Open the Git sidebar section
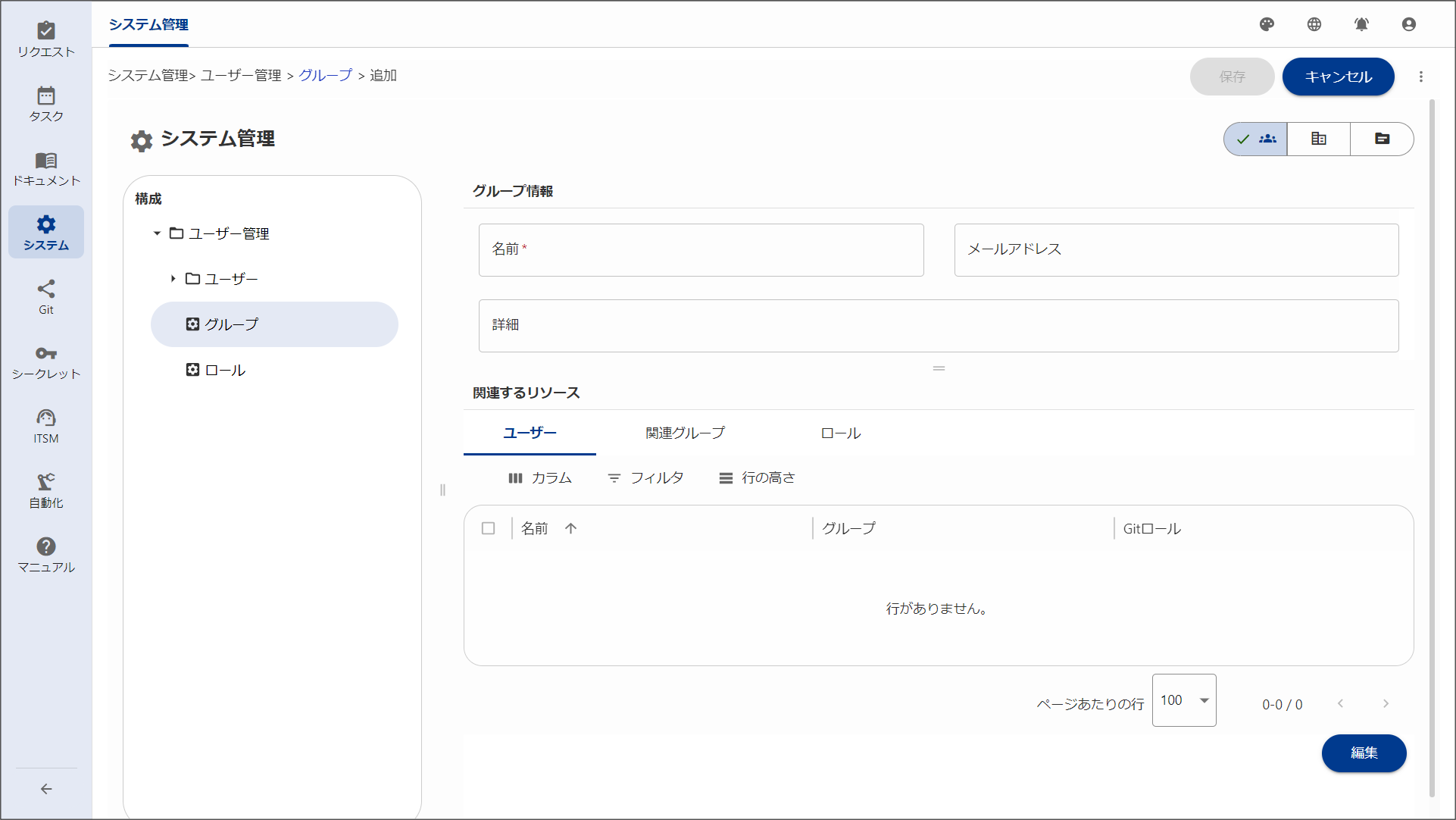Screen dimensions: 1456x820 click(x=46, y=297)
